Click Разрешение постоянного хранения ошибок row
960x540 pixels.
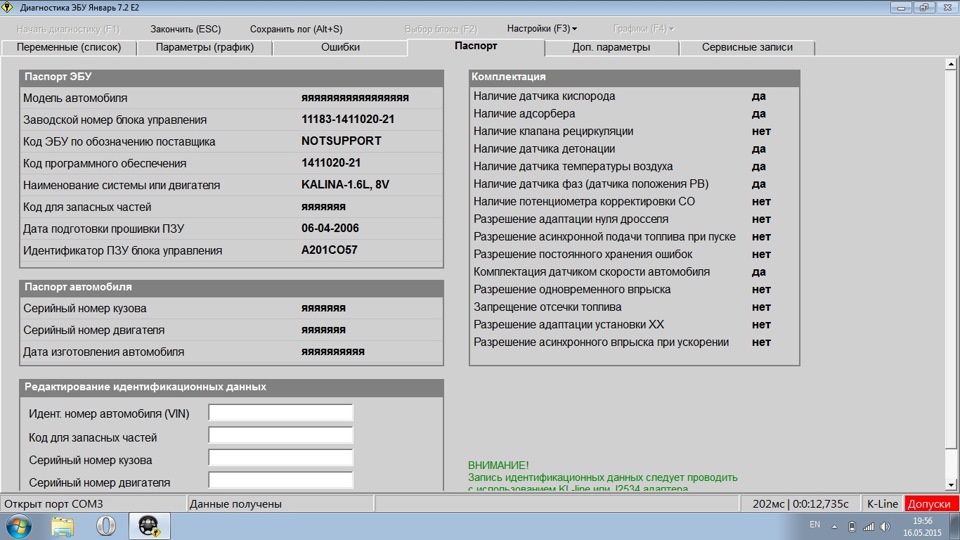[x=634, y=254]
